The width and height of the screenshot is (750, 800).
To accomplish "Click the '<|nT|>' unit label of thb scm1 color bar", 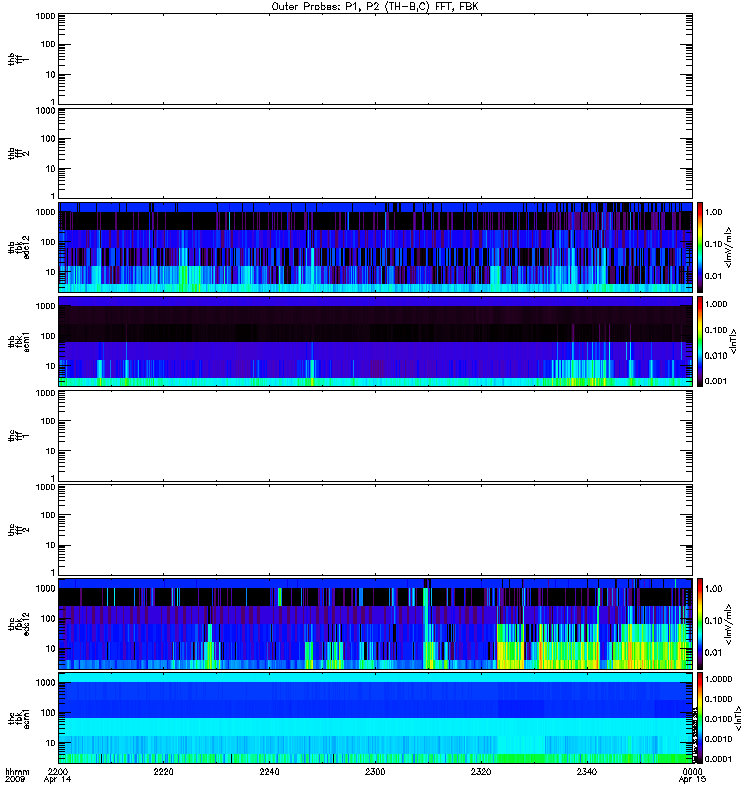I will click(734, 342).
